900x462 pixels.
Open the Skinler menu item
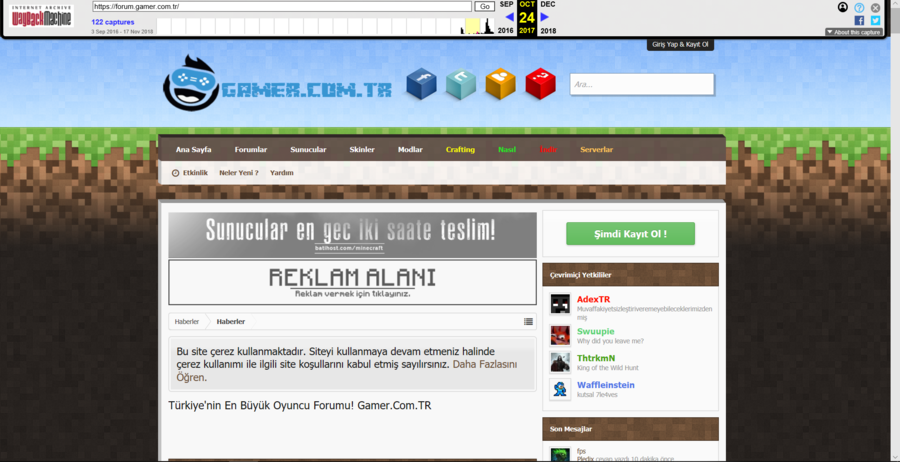click(x=362, y=149)
